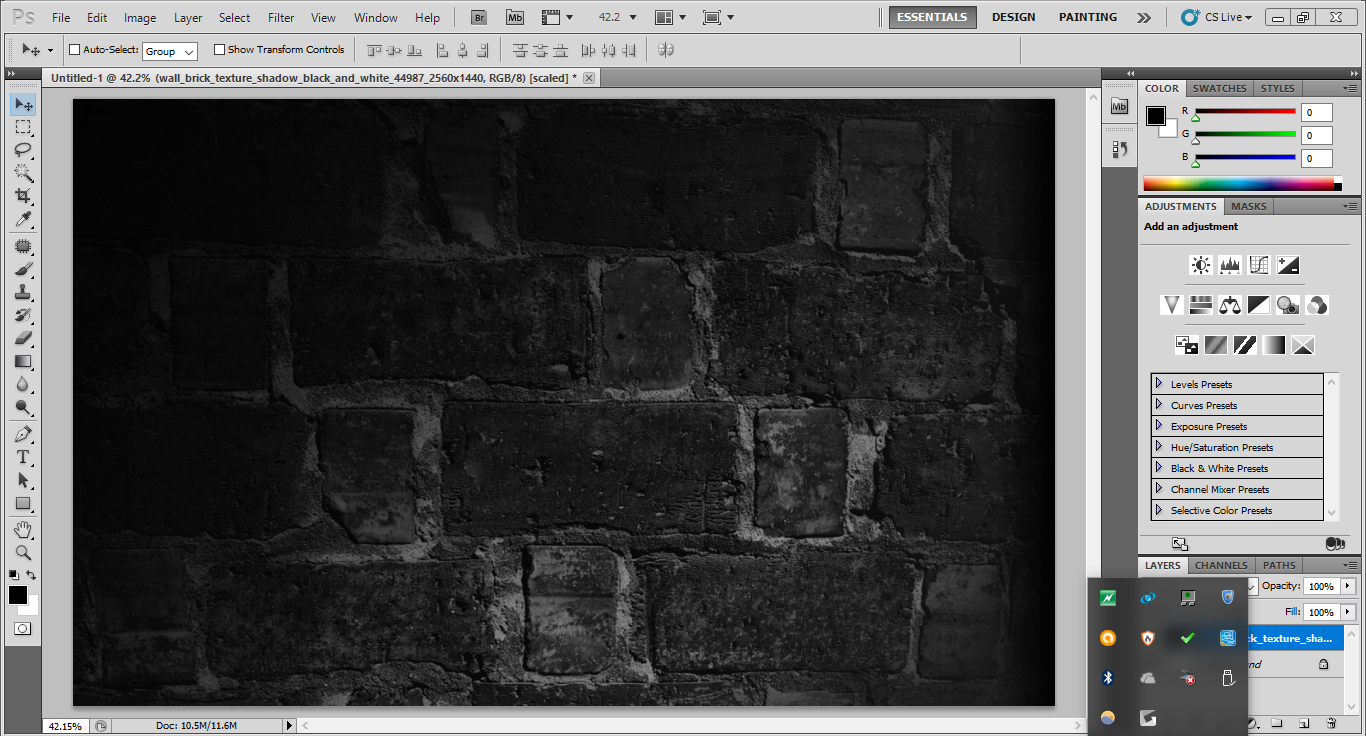Select the Eraser tool
The height and width of the screenshot is (736, 1366).
tap(23, 338)
